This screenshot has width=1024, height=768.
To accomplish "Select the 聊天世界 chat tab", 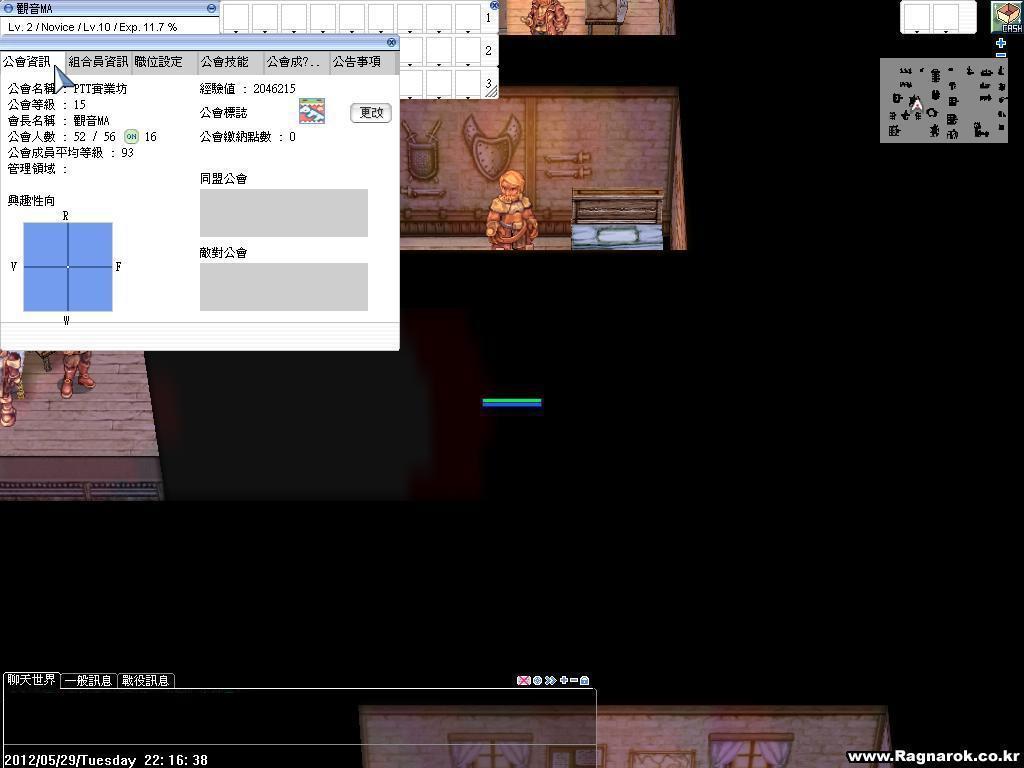I will (31, 680).
